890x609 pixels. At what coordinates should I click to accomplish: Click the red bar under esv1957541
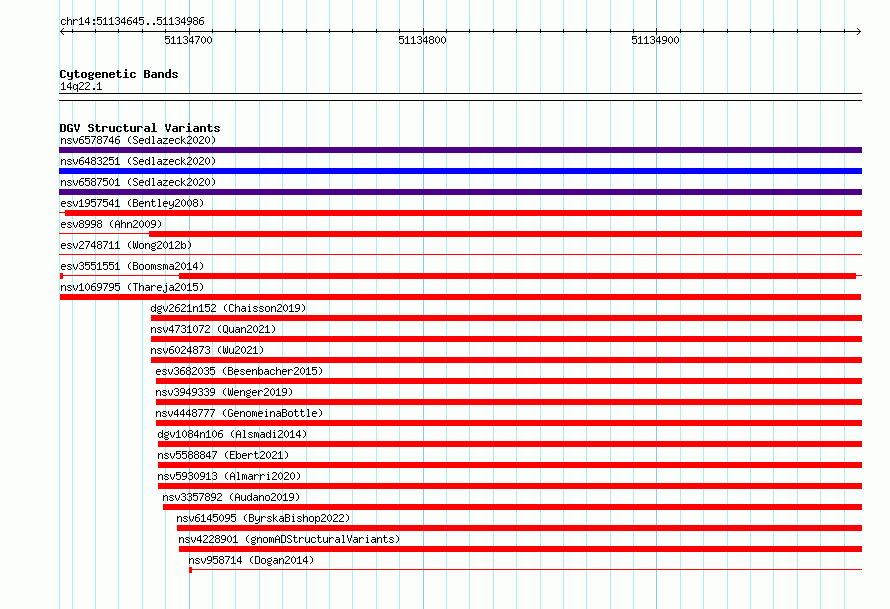click(x=463, y=213)
